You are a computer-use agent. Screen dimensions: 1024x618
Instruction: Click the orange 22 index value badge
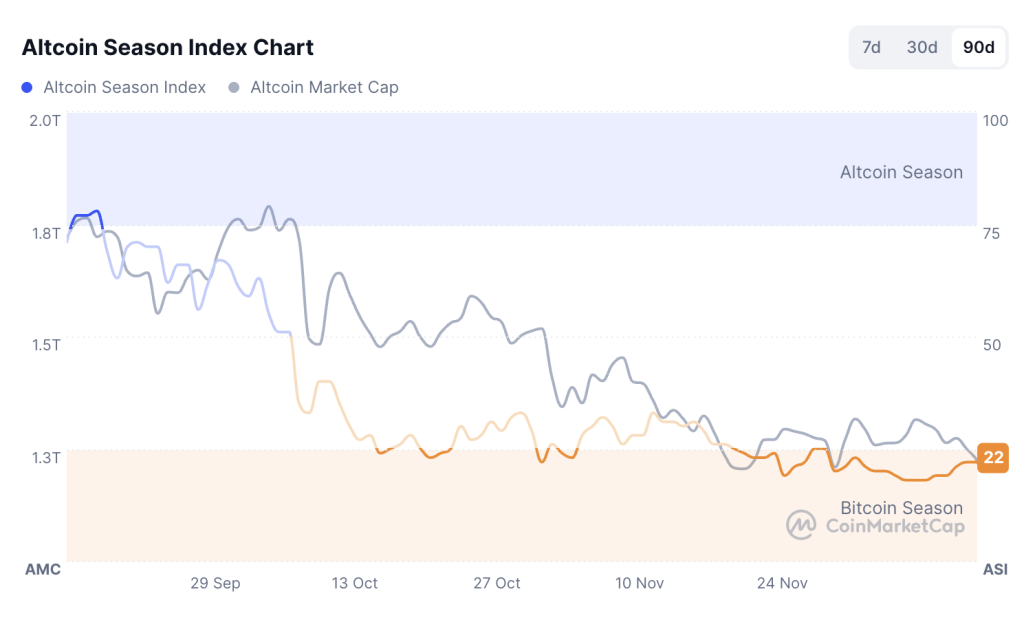pos(993,458)
